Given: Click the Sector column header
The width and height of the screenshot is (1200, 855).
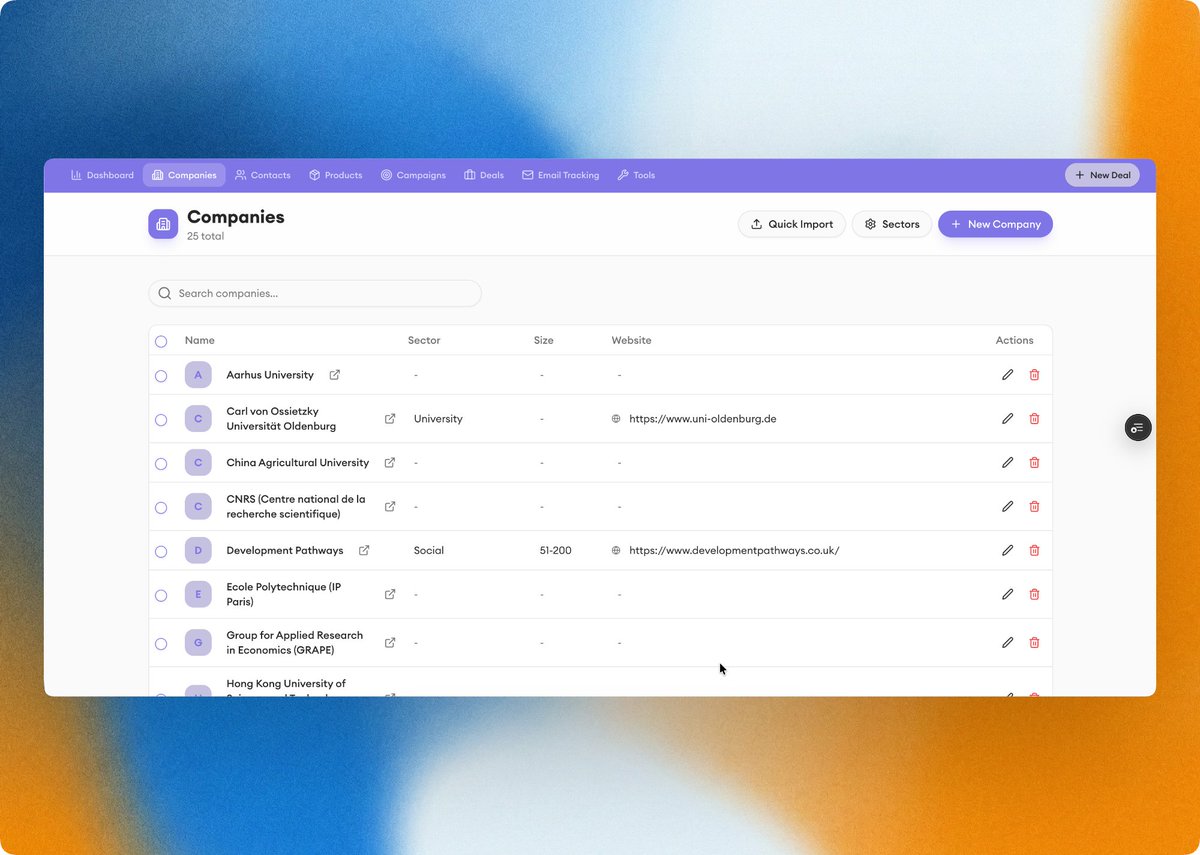Looking at the screenshot, I should coord(424,340).
